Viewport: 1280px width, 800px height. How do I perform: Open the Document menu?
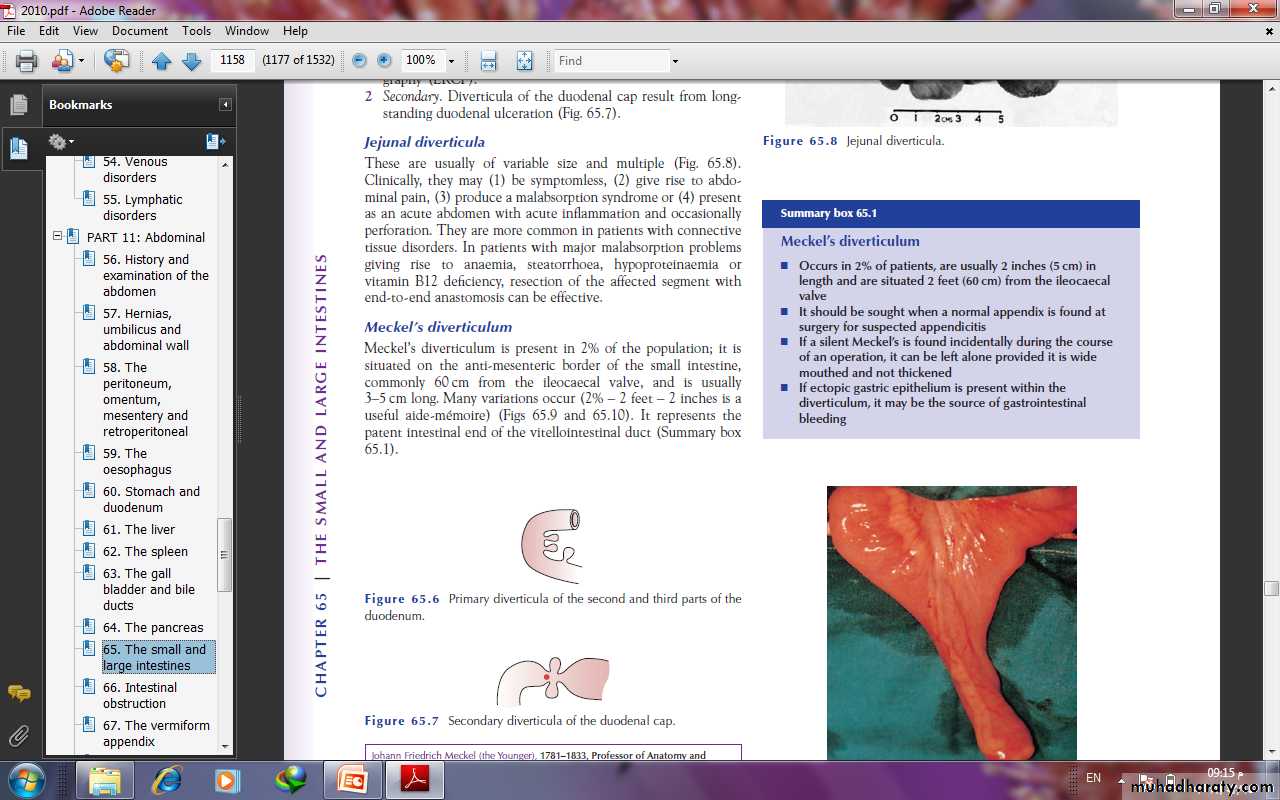[x=139, y=31]
